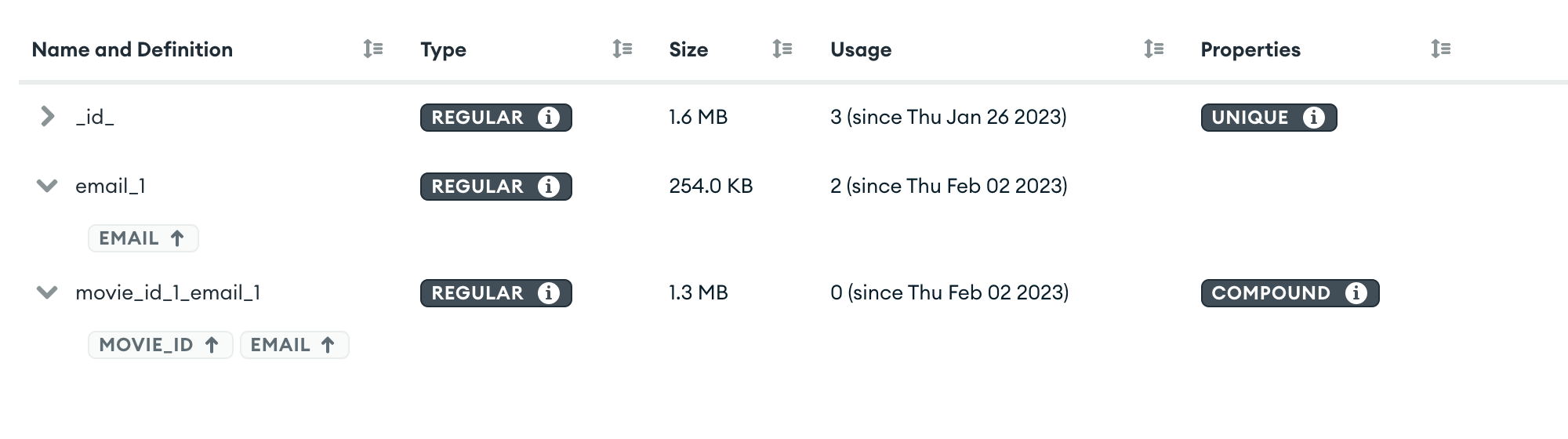This screenshot has width=1568, height=439.
Task: Sort indexes by Size icon
Action: coord(782,49)
